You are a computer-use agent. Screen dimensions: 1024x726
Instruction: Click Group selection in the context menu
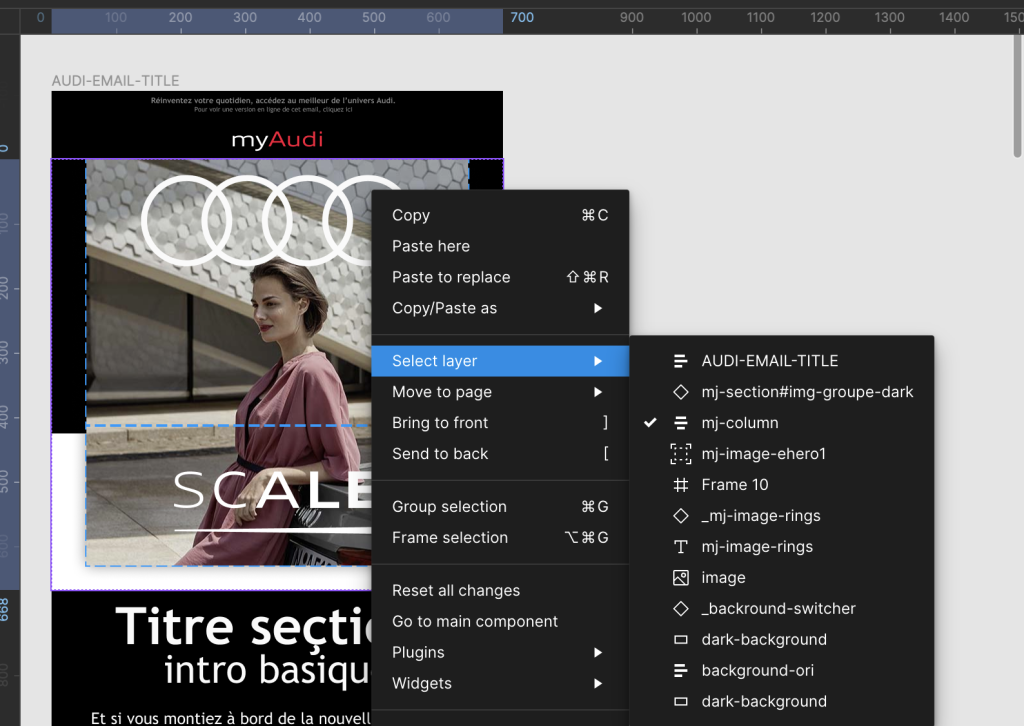click(449, 507)
